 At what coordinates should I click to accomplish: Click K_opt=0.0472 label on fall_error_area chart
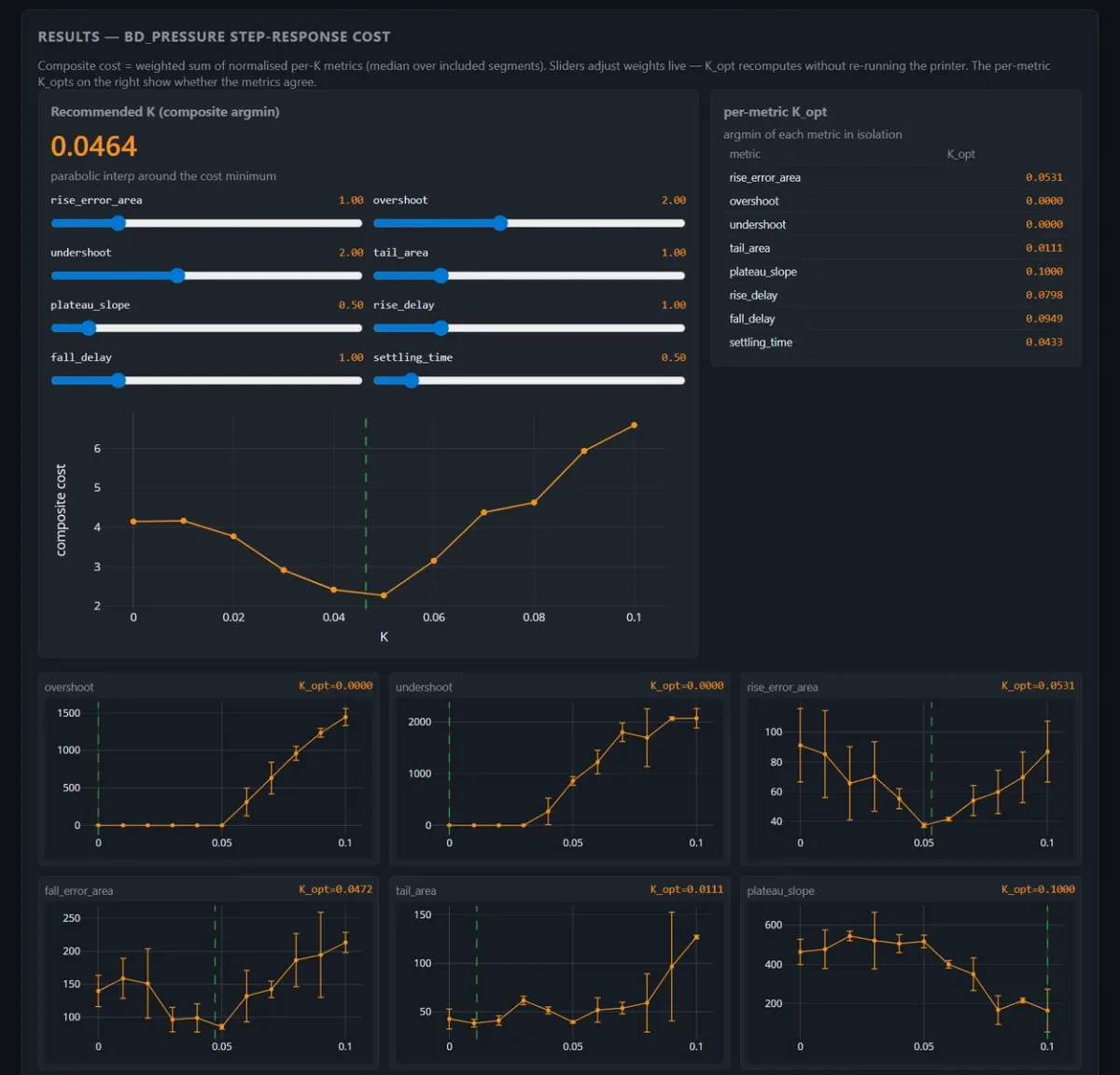[335, 889]
